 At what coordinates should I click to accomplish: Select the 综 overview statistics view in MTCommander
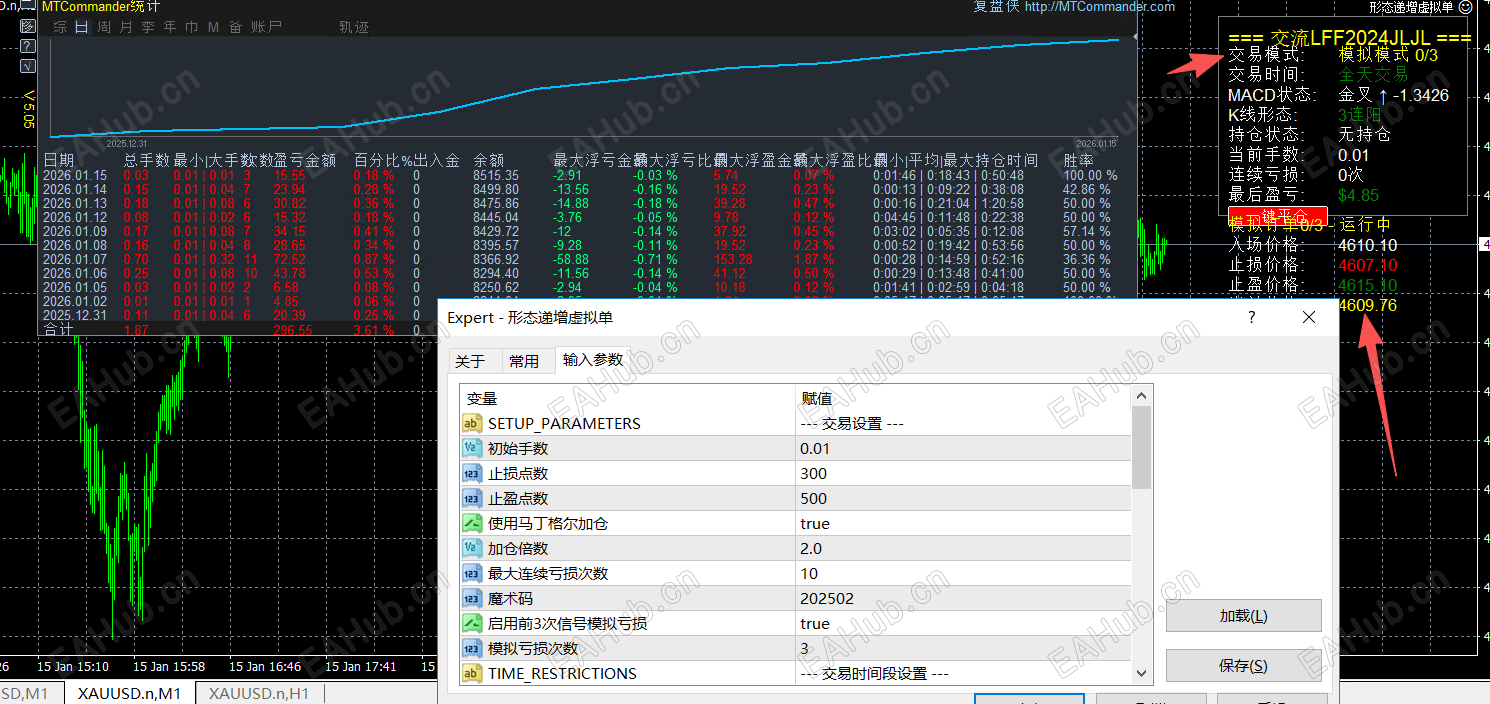[60, 27]
